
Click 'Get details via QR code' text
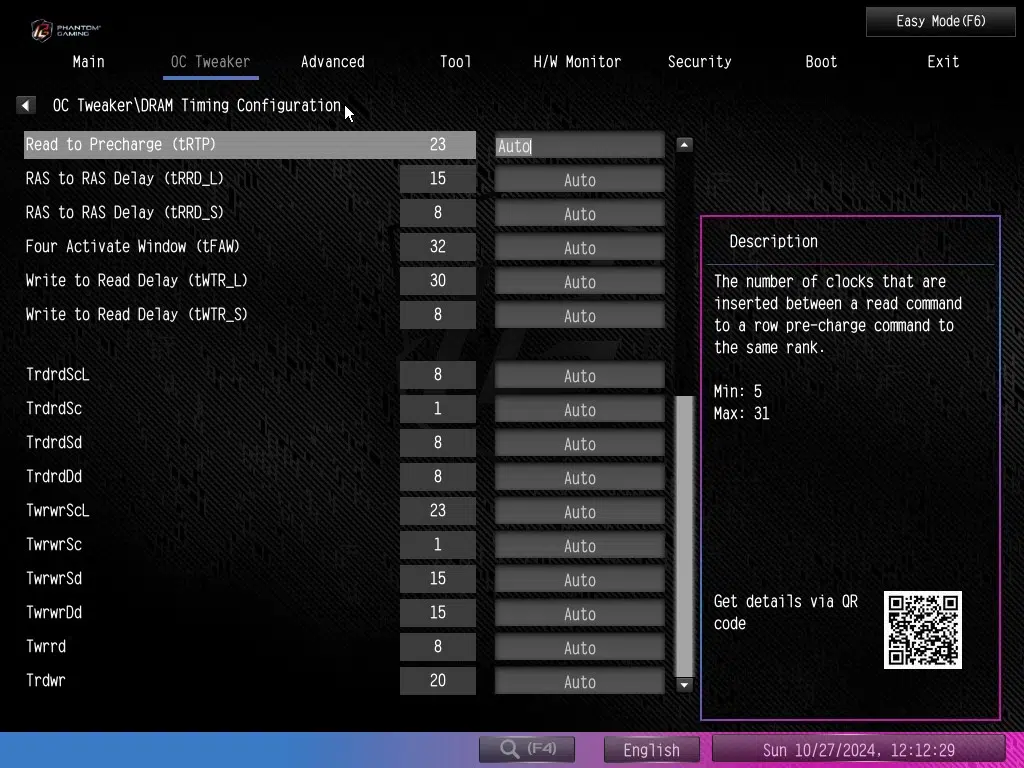point(786,612)
